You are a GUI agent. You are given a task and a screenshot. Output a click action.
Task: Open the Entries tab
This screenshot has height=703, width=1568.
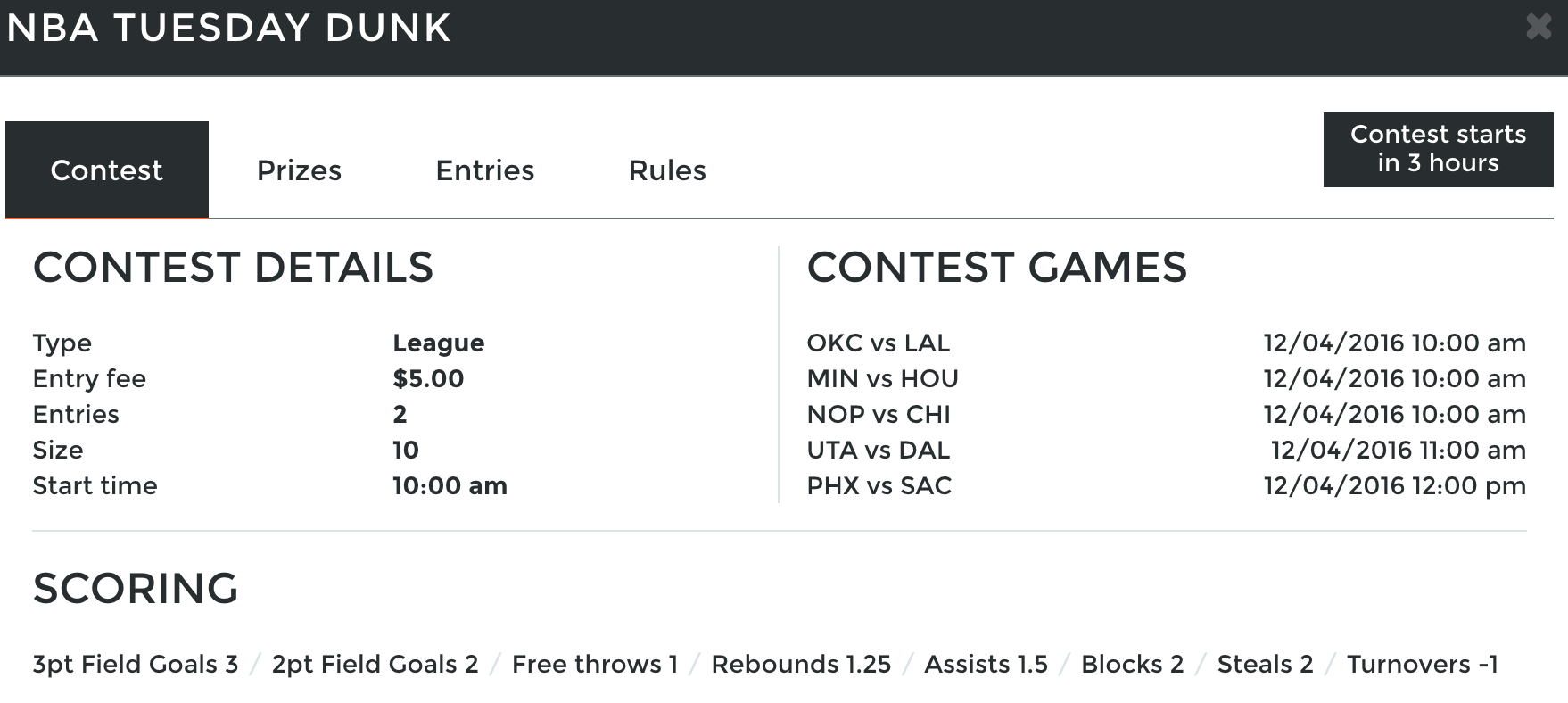click(484, 170)
